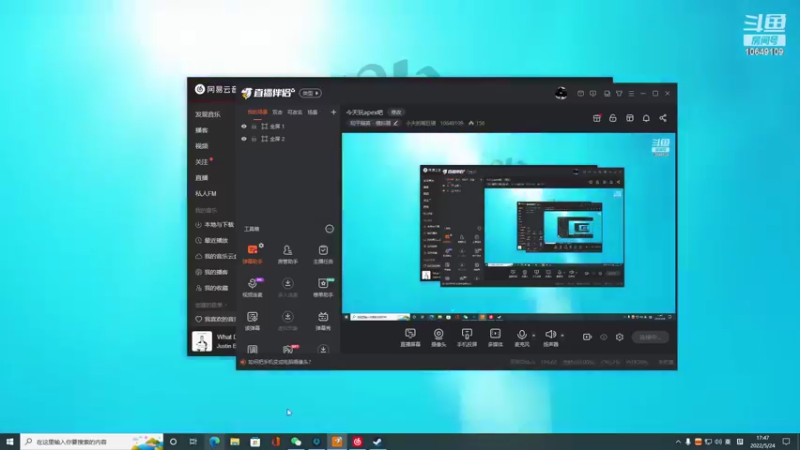800x450 pixels.
Task: Toggle the lock on 全屏 2 source
Action: click(254, 139)
